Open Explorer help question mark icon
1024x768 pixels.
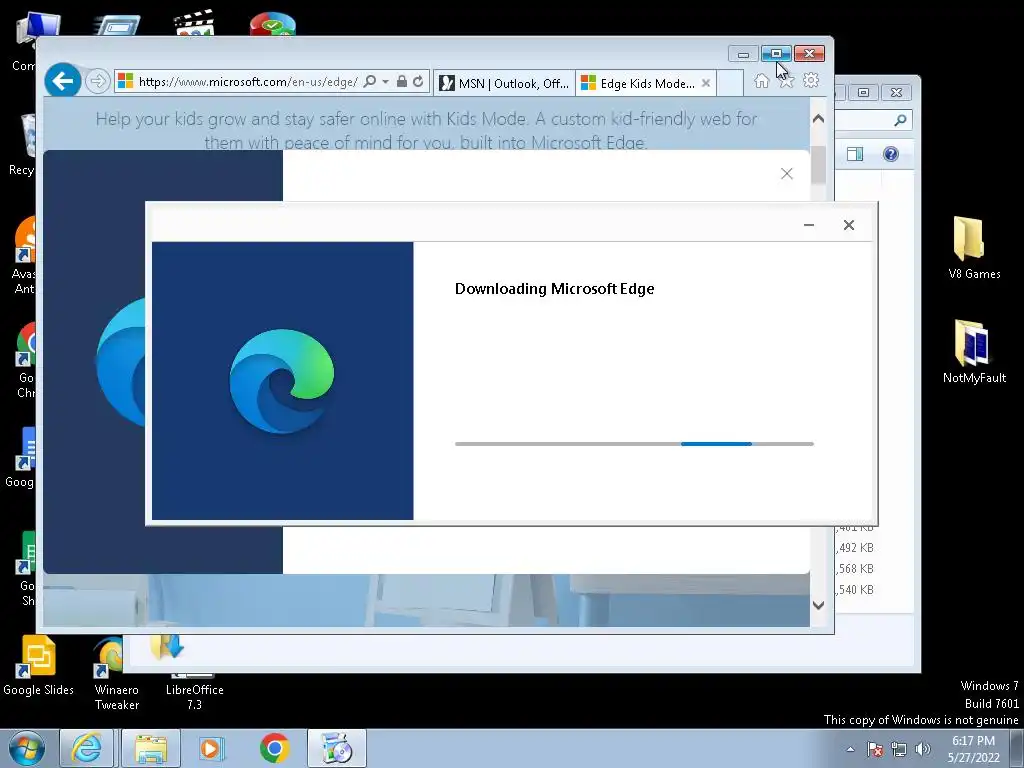click(x=891, y=154)
